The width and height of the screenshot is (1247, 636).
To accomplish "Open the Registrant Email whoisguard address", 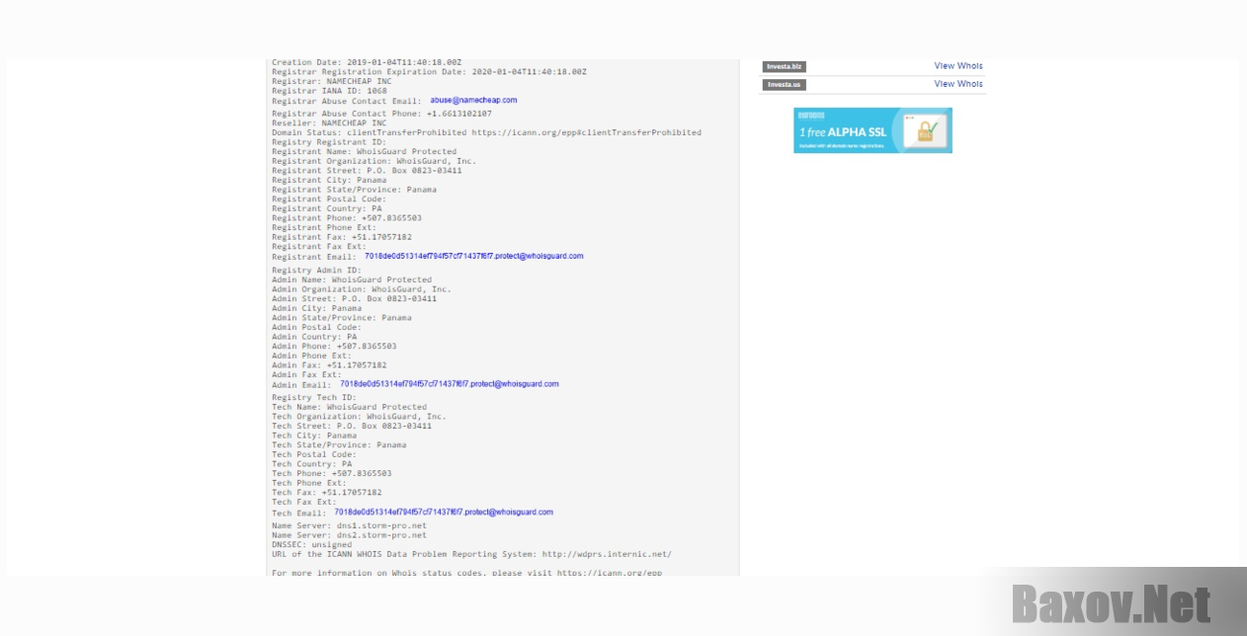I will [x=474, y=256].
